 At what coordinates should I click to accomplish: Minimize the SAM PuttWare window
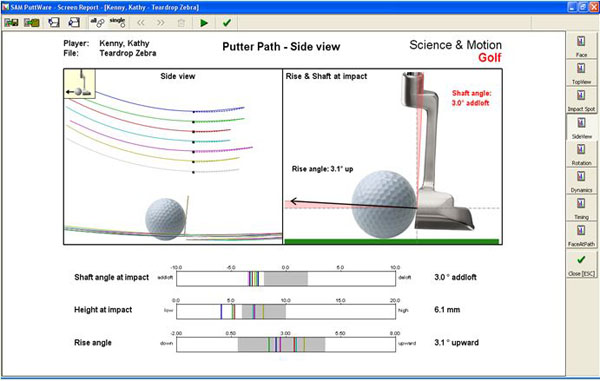572,7
